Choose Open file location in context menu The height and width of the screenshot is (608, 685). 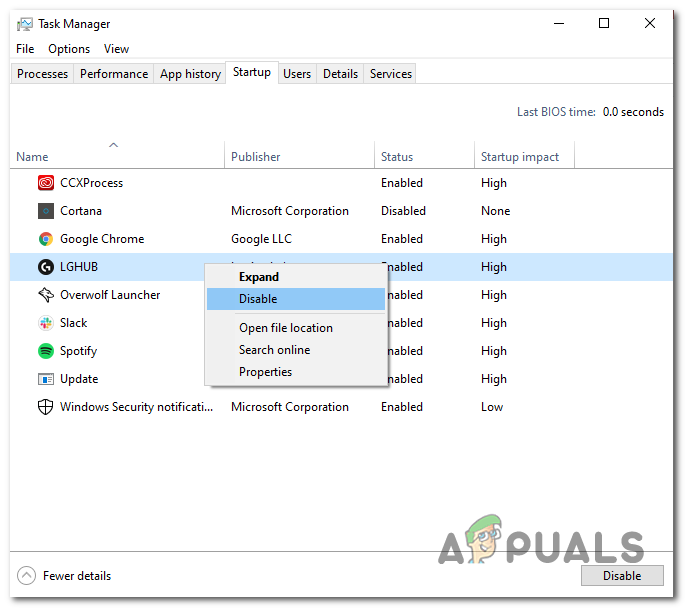296,328
